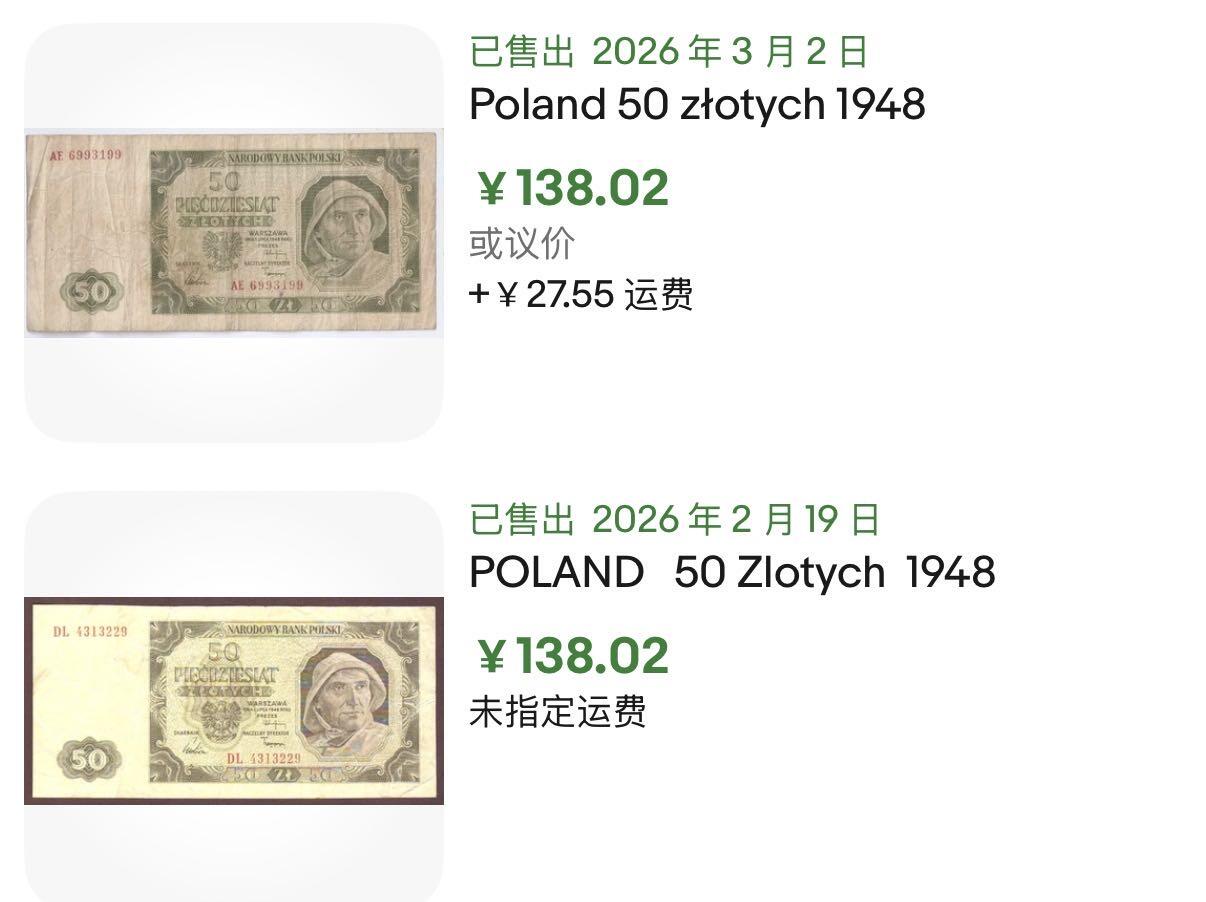The image size is (1206, 902).
Task: Click the ¥138.02 price sold on 3月2日
Action: [572, 188]
